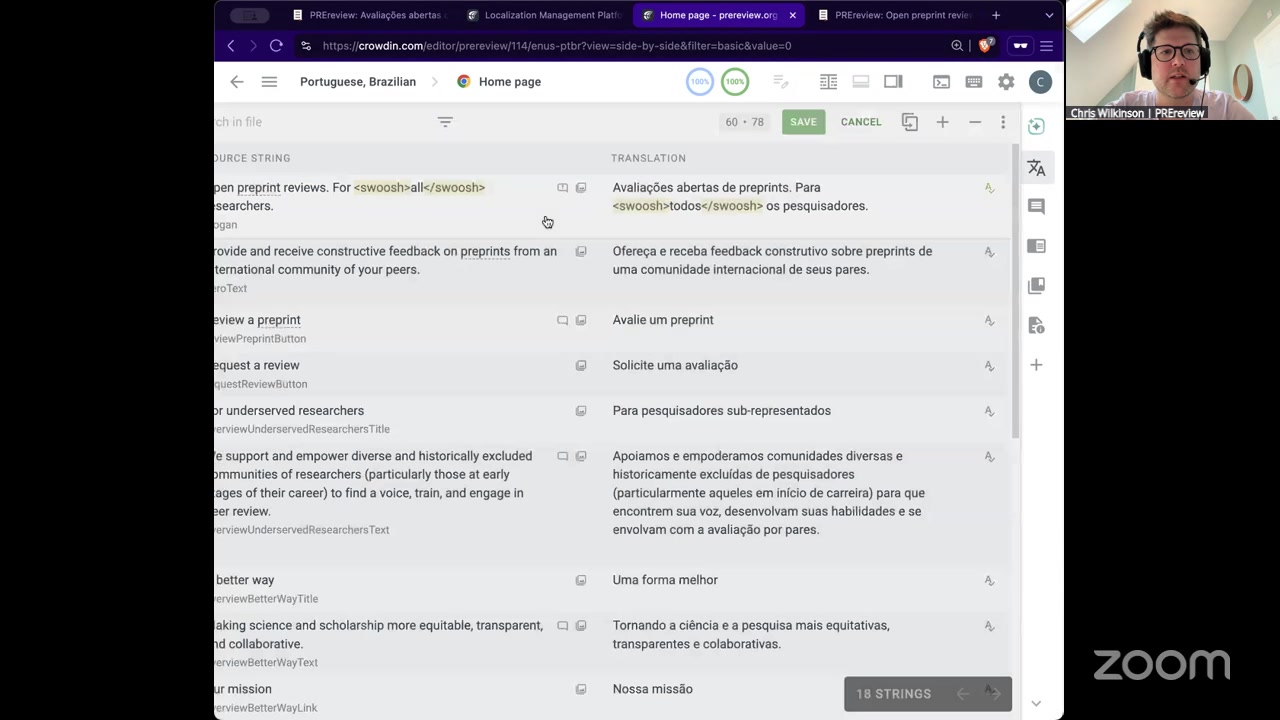Switch to side-by-side view layout
The image size is (1280, 720).
click(828, 82)
